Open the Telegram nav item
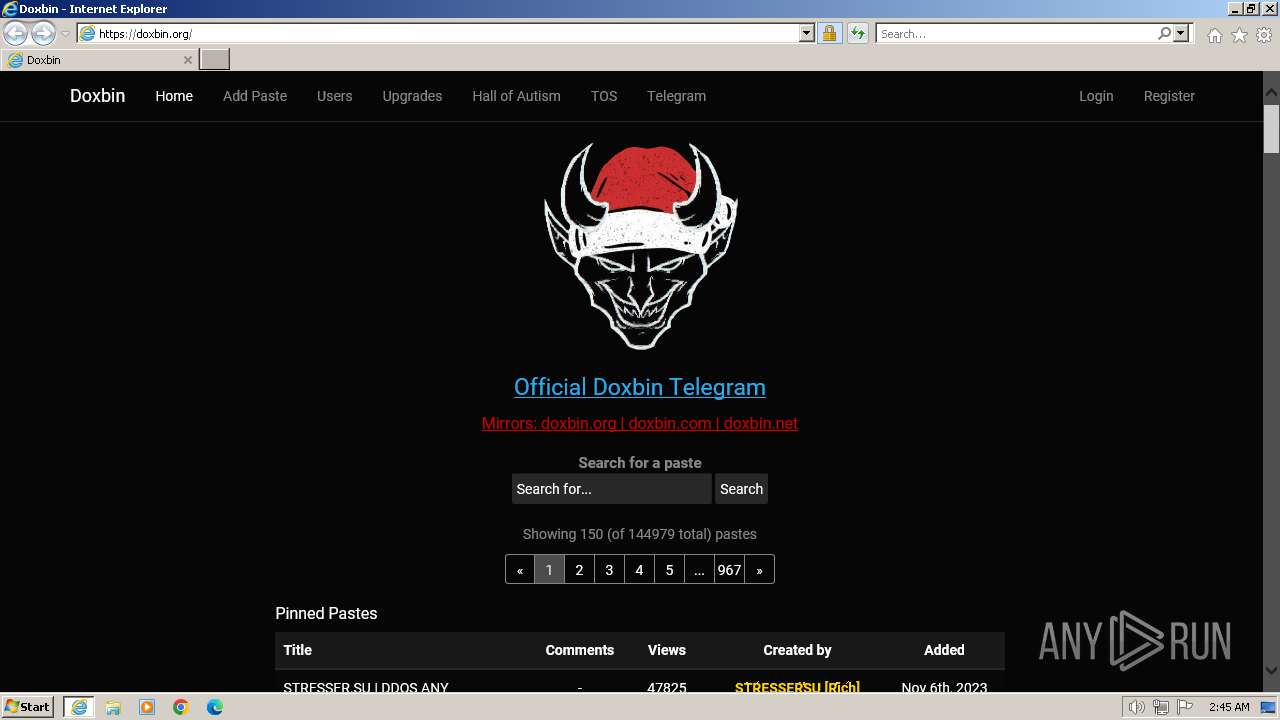 pos(676,96)
